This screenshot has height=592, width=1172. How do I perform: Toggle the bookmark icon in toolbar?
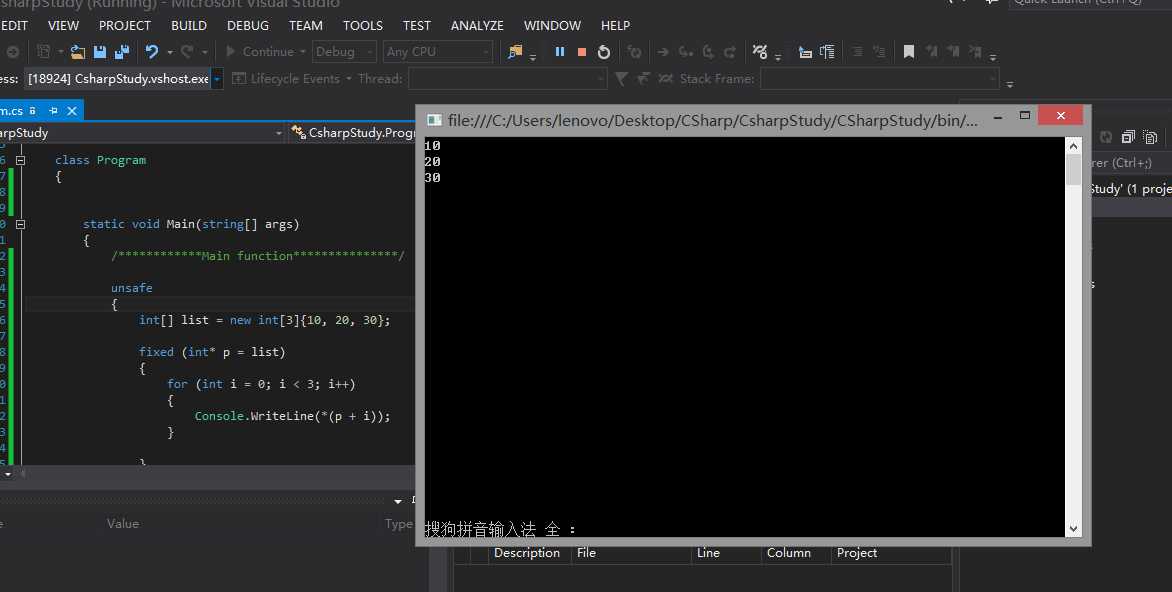click(x=909, y=52)
